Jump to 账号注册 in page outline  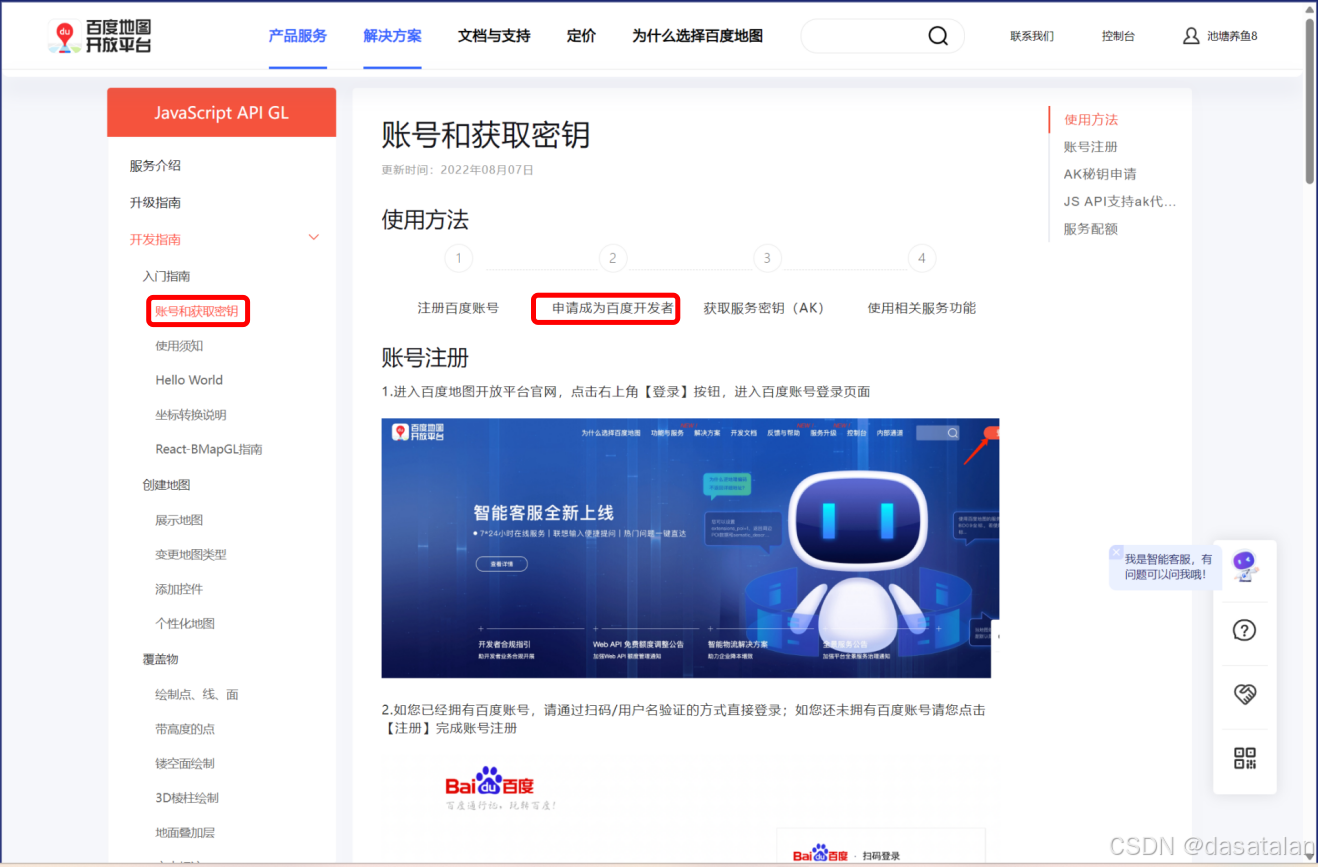1091,147
